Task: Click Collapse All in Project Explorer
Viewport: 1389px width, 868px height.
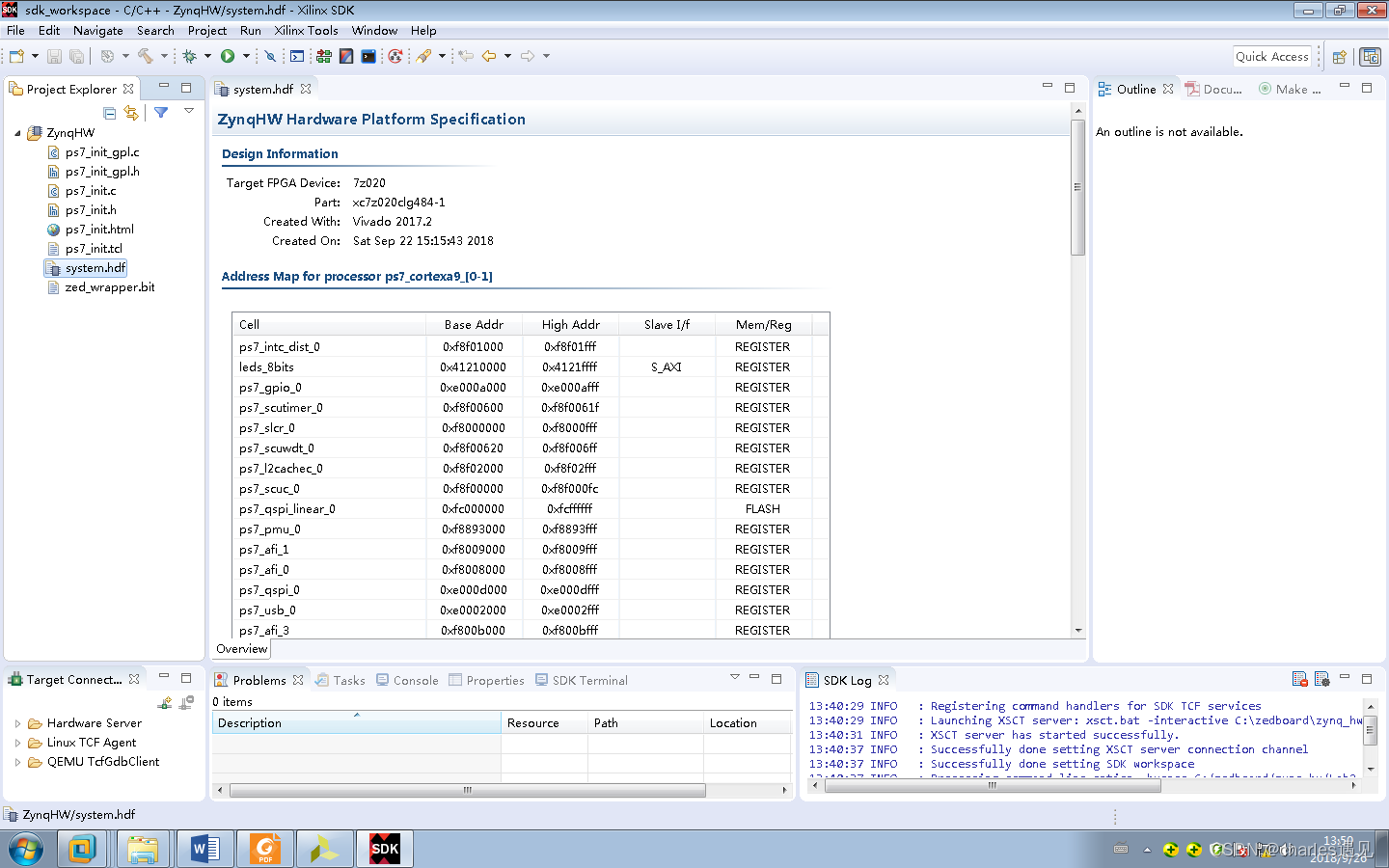Action: tap(110, 113)
